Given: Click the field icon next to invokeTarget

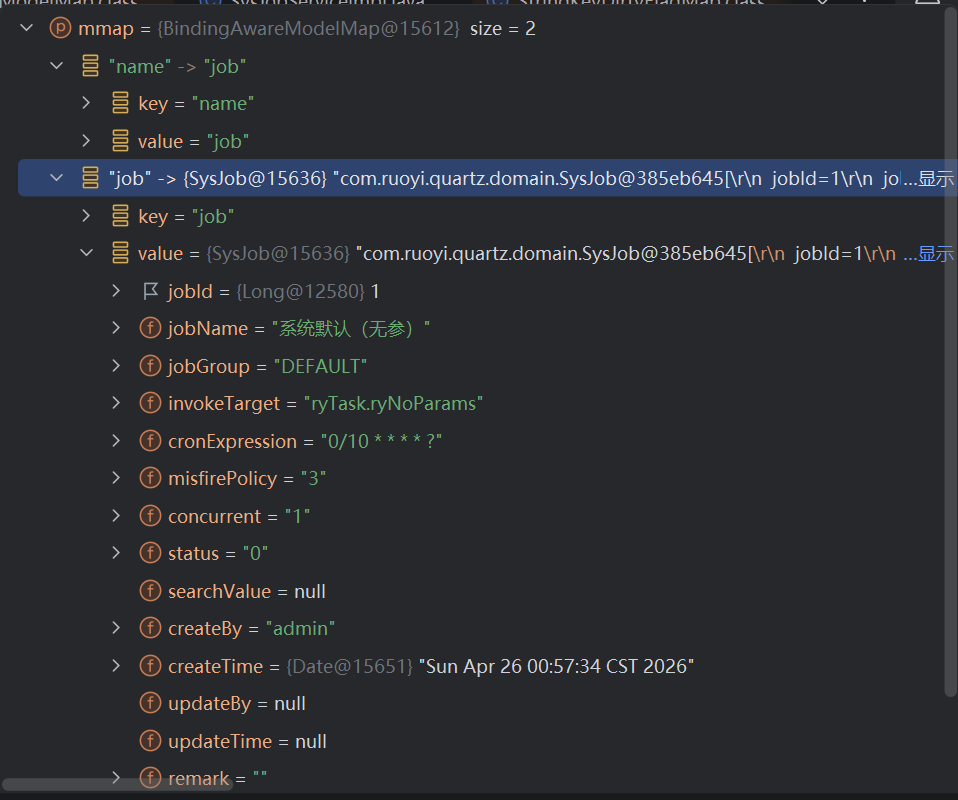Looking at the screenshot, I should [x=150, y=403].
